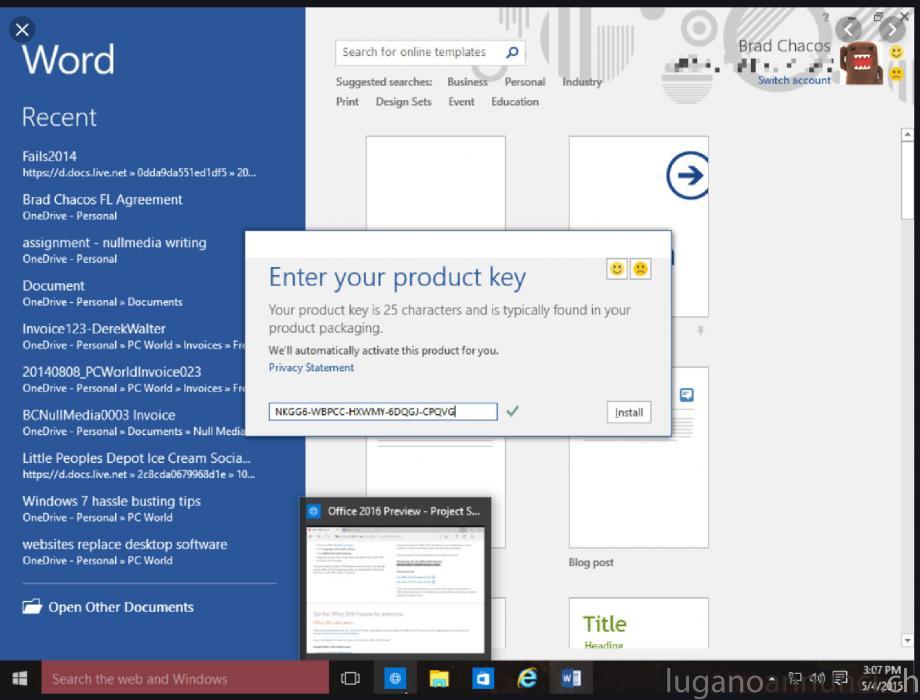Click the templates scrollbar down arrow
Screen dimensions: 920x700
907,641
